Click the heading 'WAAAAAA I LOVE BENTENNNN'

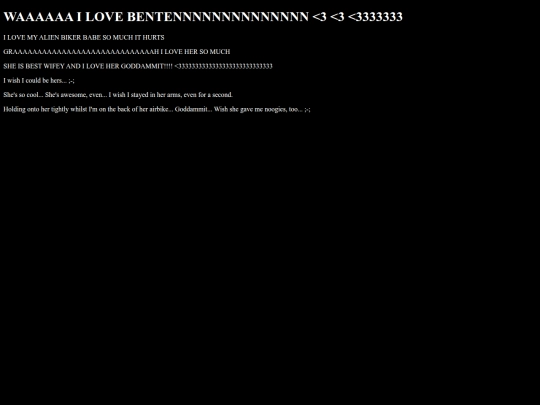coord(203,17)
